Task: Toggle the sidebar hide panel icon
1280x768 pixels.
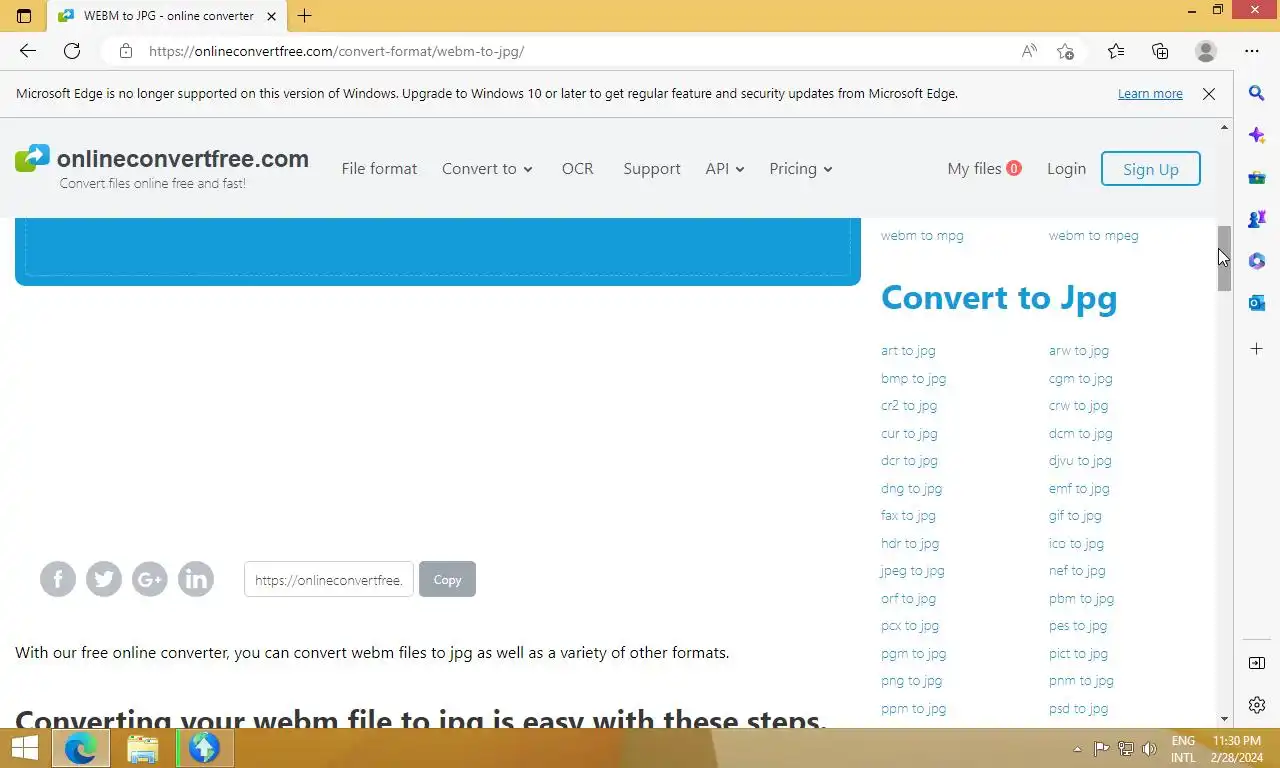Action: point(1257,663)
